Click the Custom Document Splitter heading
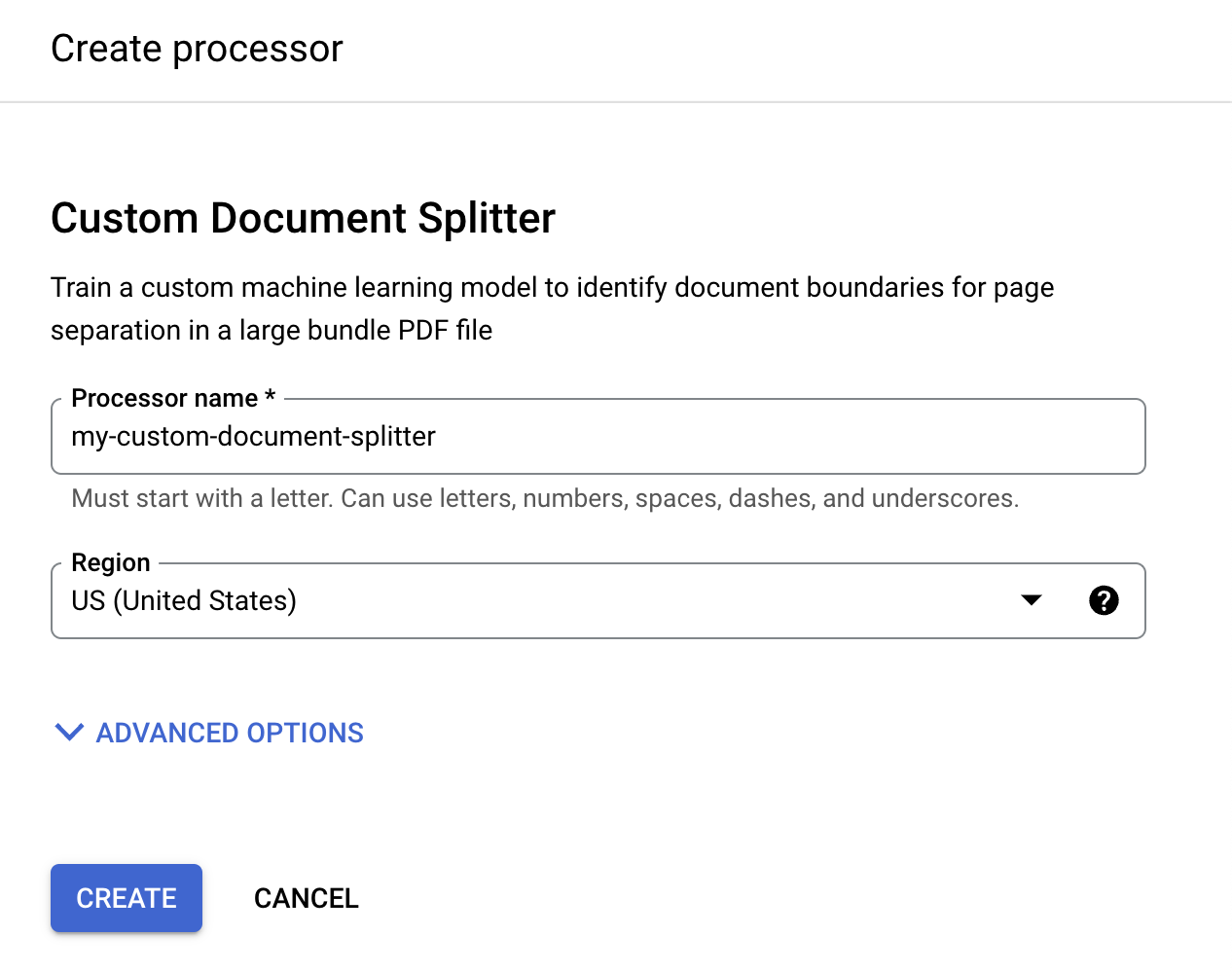Screen dimensions: 1232x971 pyautogui.click(x=303, y=218)
